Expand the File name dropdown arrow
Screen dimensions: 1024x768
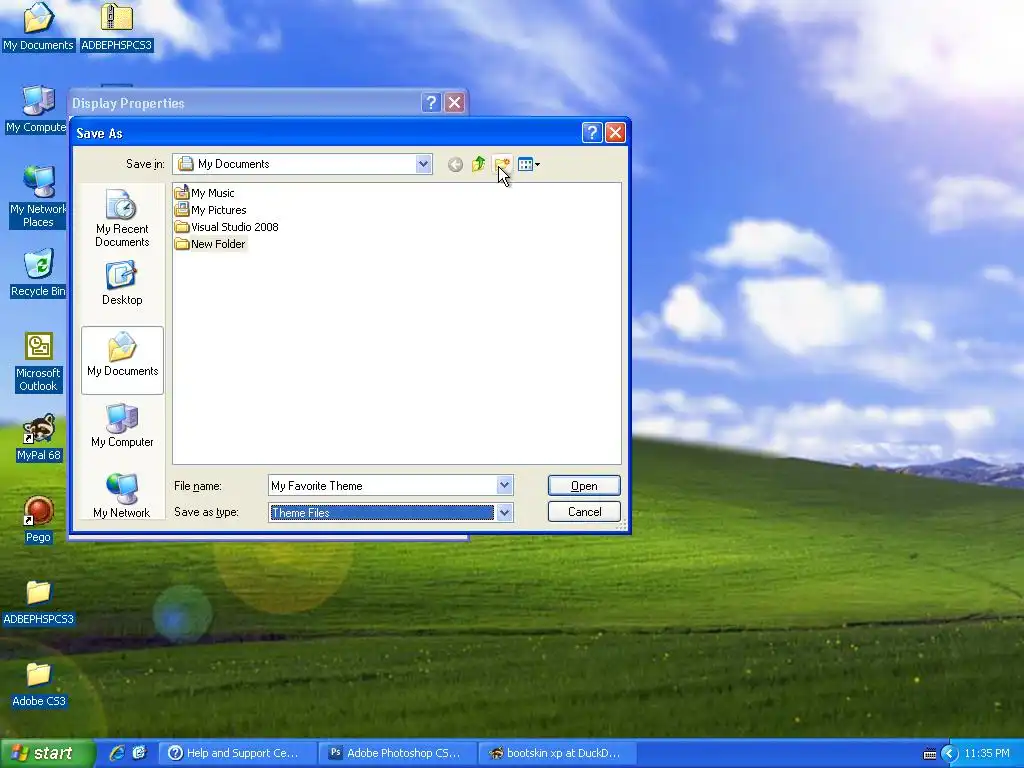tap(504, 485)
